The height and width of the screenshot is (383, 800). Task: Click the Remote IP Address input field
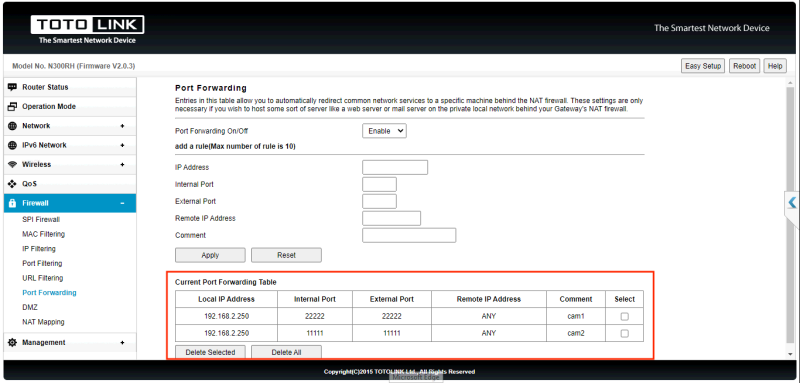tap(391, 218)
